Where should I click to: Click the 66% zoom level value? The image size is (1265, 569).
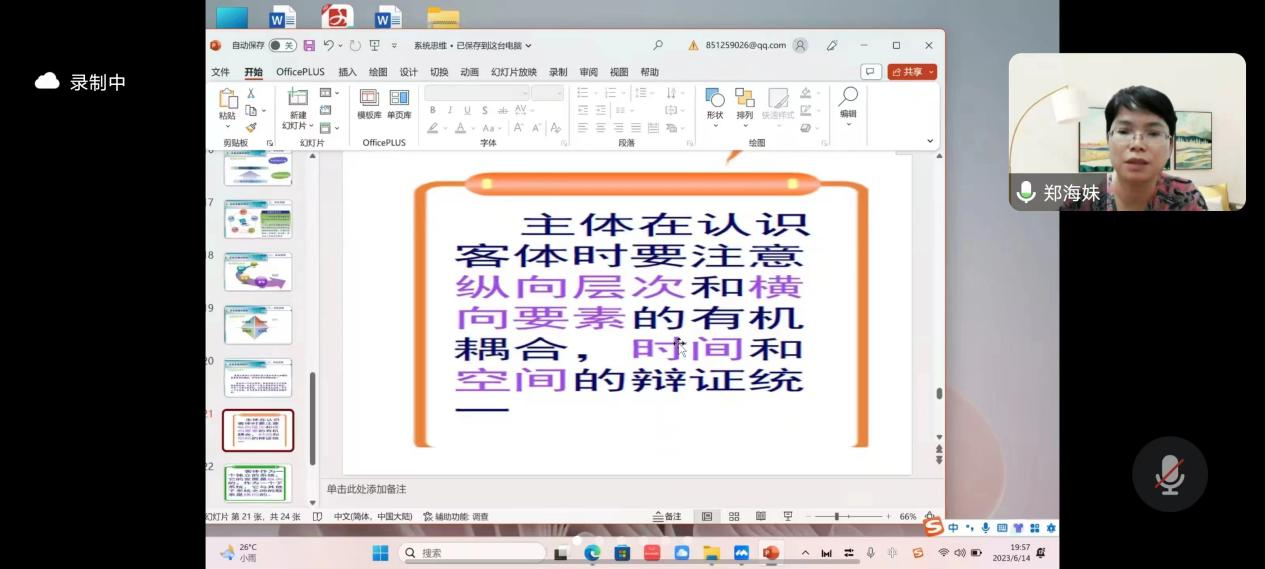tap(908, 517)
